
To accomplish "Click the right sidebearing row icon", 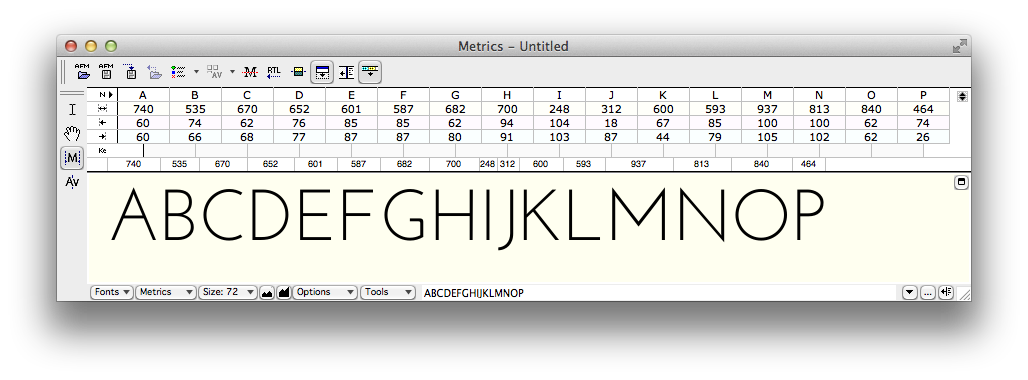I will (102, 136).
